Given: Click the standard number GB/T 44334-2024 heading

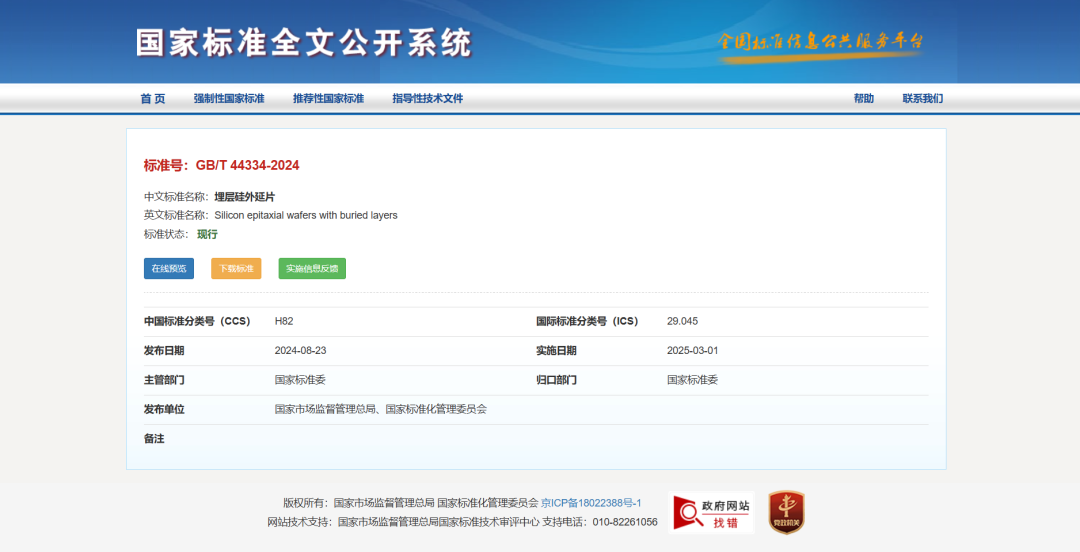Looking at the screenshot, I should [221, 165].
